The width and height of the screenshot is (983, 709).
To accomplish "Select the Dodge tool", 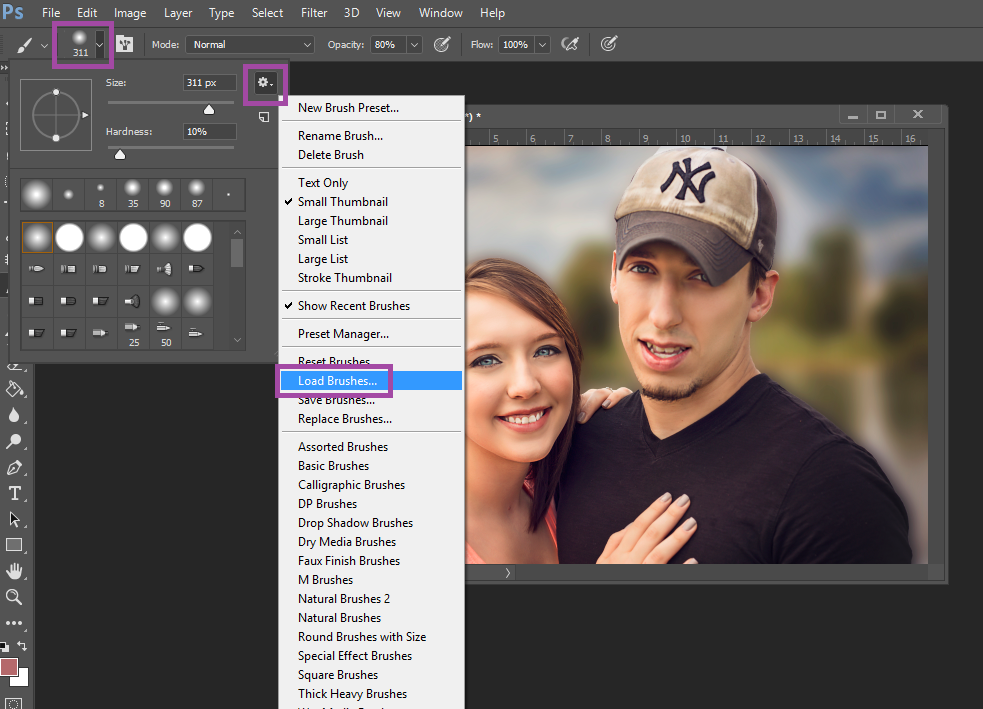I will pos(15,441).
